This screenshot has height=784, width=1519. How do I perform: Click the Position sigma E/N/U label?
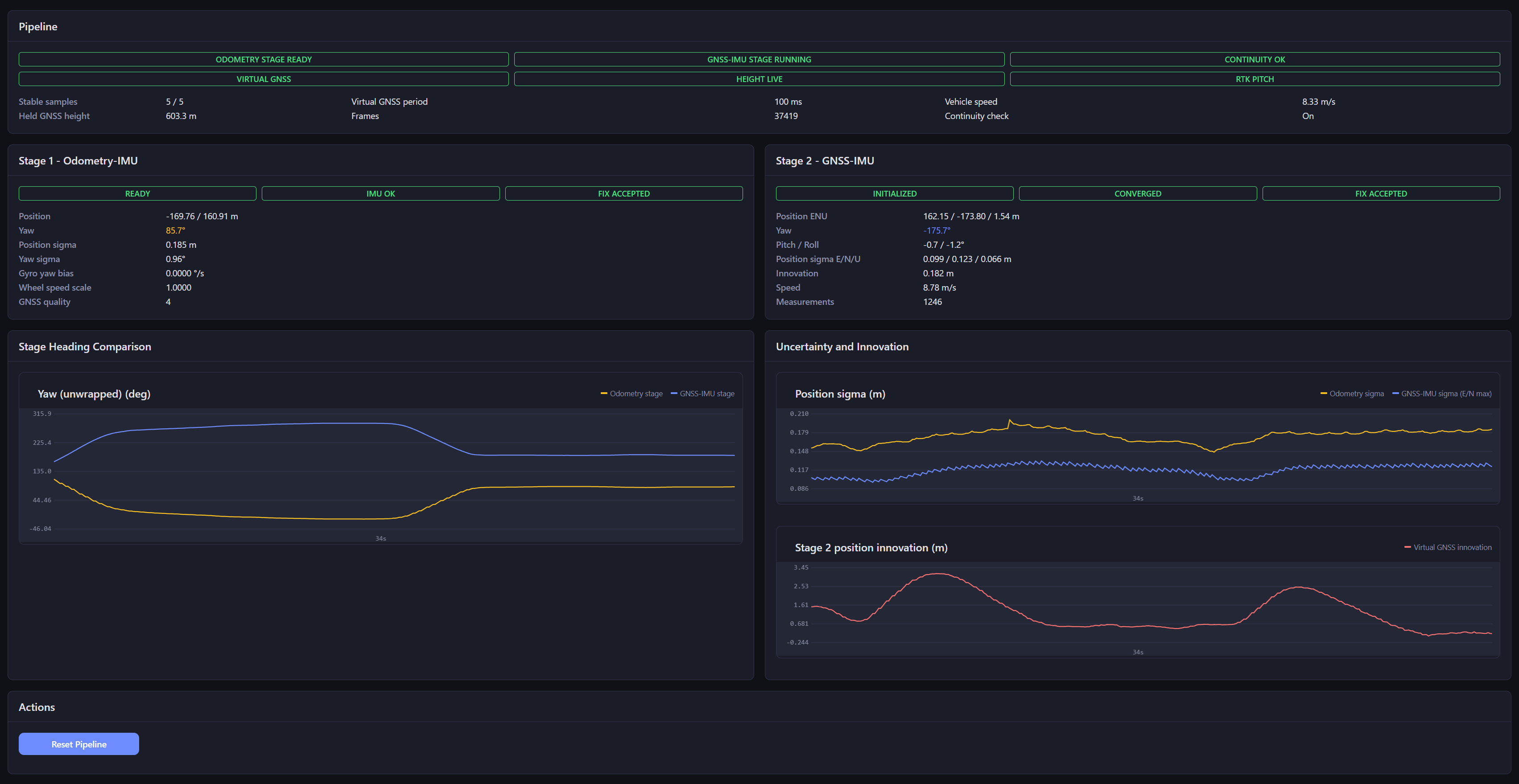click(x=818, y=259)
